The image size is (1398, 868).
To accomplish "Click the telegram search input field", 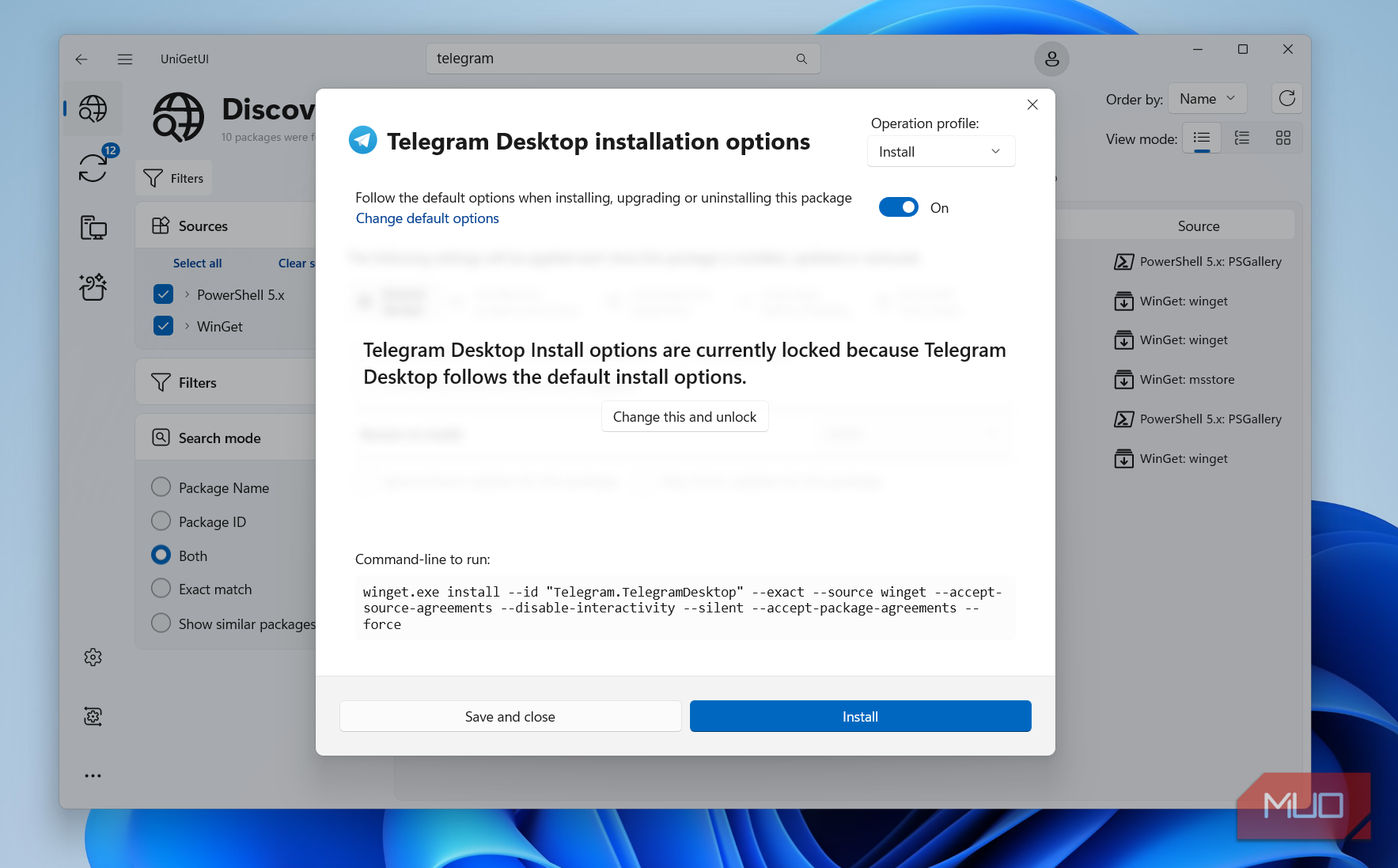I will click(623, 59).
